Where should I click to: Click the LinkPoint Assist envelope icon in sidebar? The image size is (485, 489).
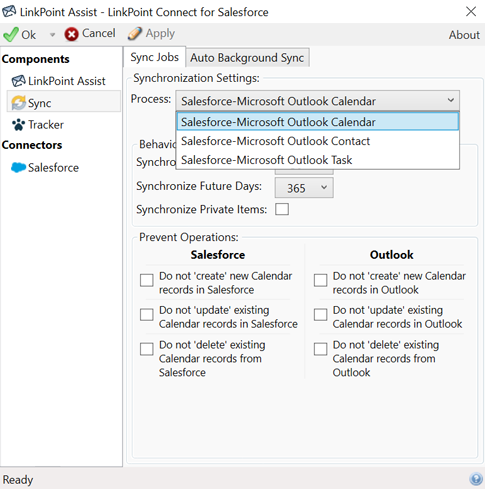19,81
